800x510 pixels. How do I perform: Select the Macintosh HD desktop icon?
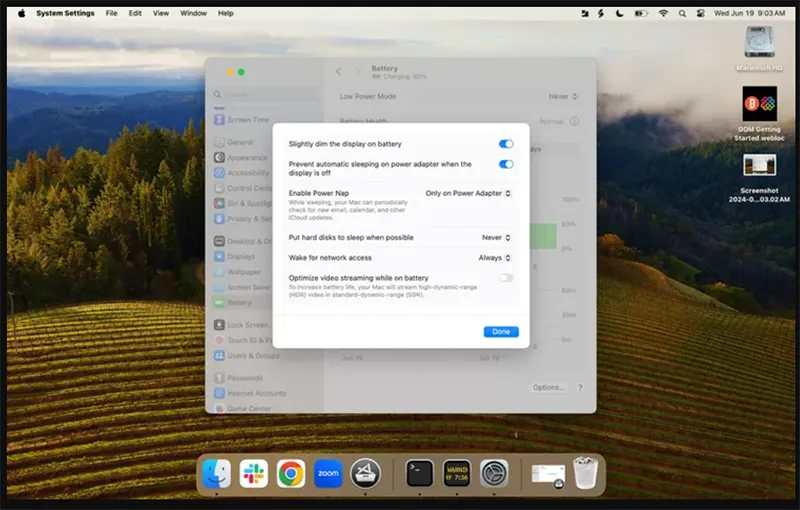(x=759, y=49)
